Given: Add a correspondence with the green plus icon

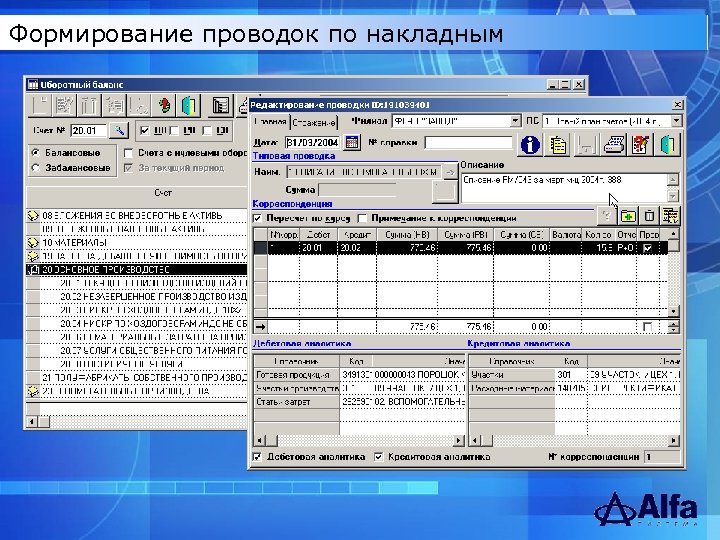Looking at the screenshot, I should pyautogui.click(x=628, y=215).
